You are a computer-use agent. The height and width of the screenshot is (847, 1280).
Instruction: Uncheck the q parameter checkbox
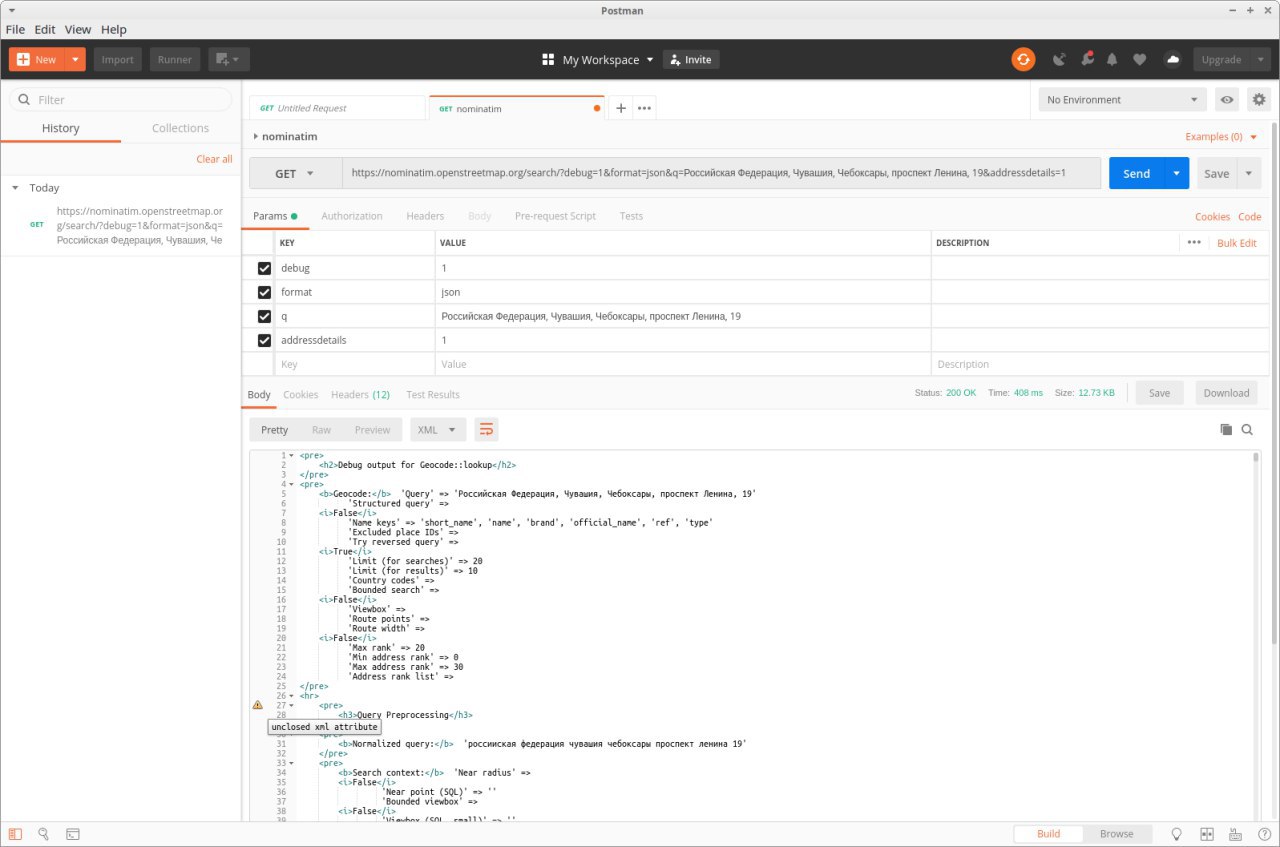(264, 316)
